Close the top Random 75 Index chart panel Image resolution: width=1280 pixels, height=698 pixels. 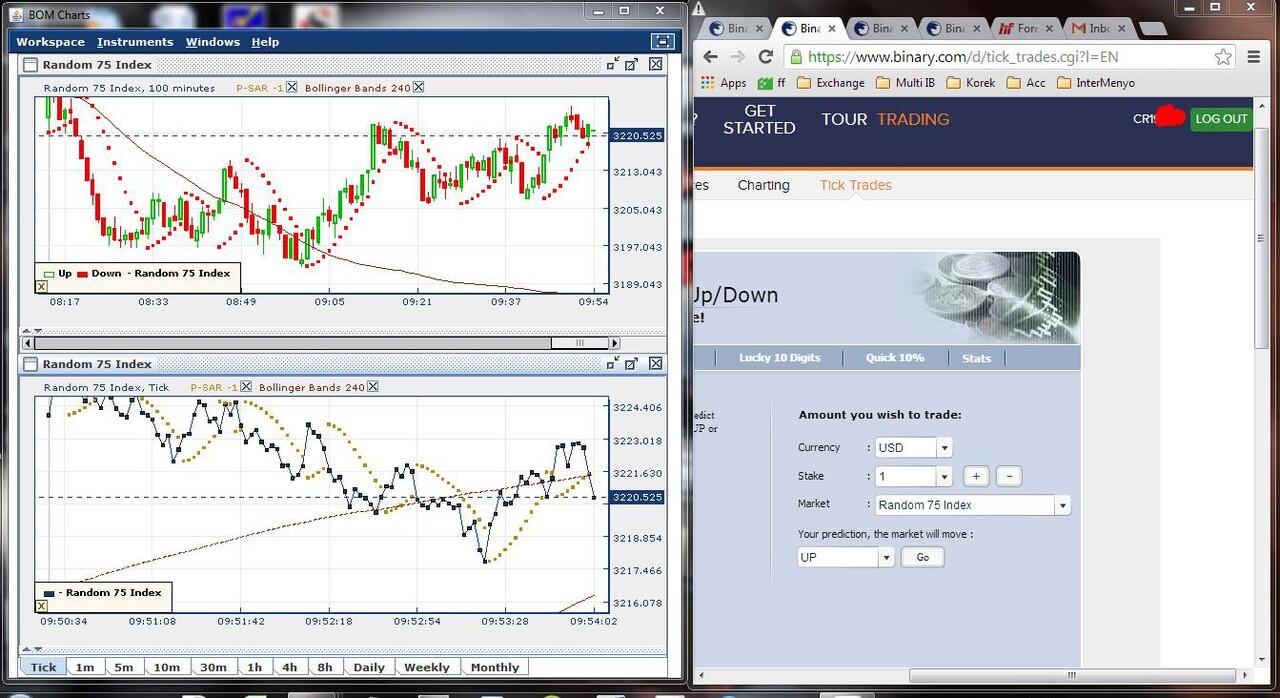coord(655,64)
